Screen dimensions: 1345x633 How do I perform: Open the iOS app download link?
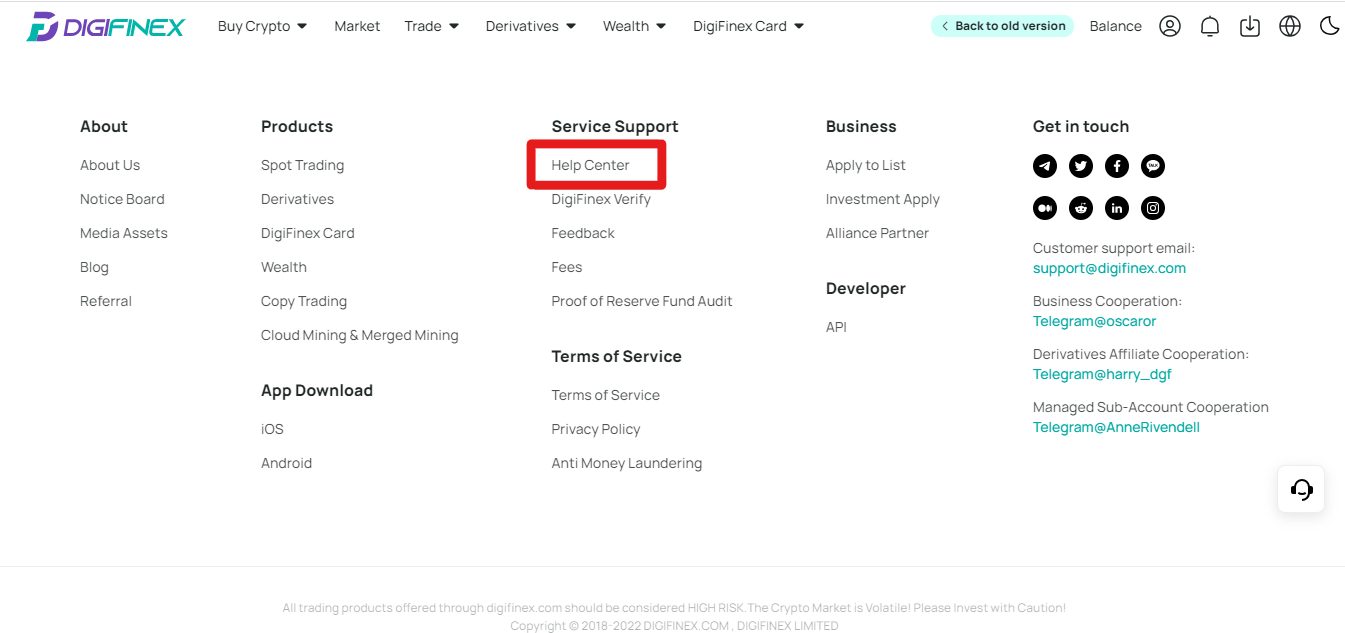tap(272, 429)
